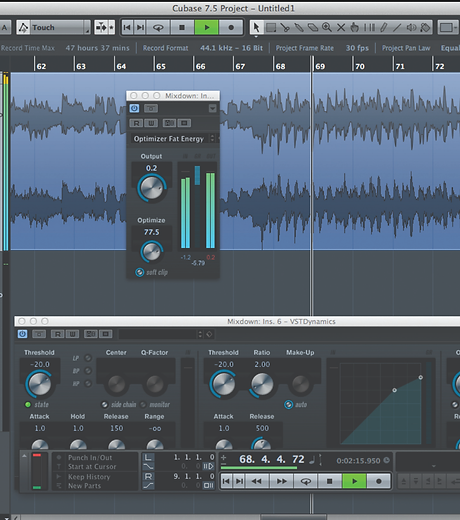Image resolution: width=460 pixels, height=520 pixels.
Task: Click the Stop button in transport panel
Action: point(329,481)
